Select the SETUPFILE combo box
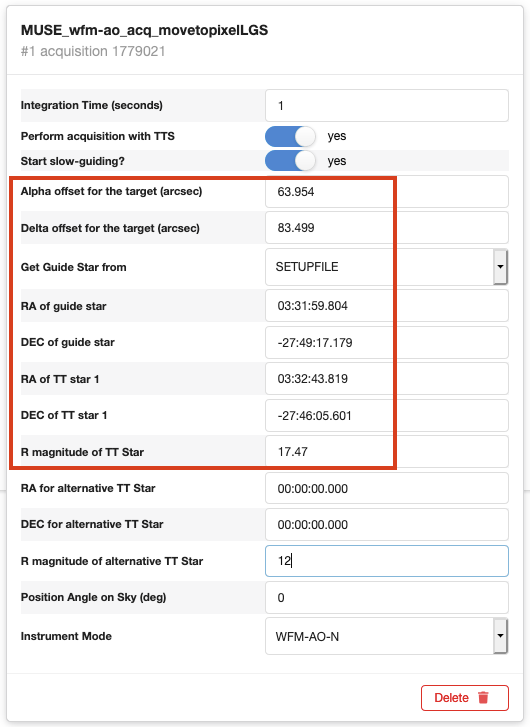The image size is (530, 727). 387,267
